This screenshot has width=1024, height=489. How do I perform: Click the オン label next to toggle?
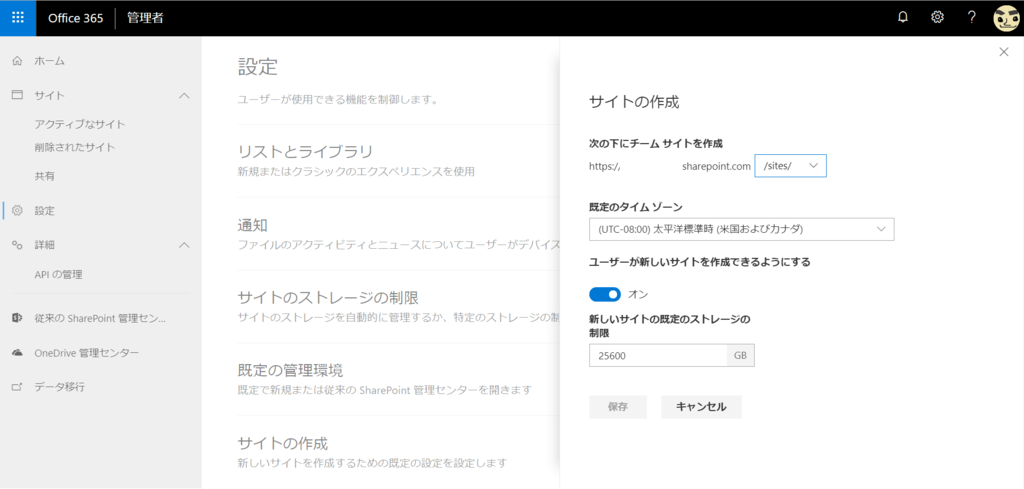[638, 294]
